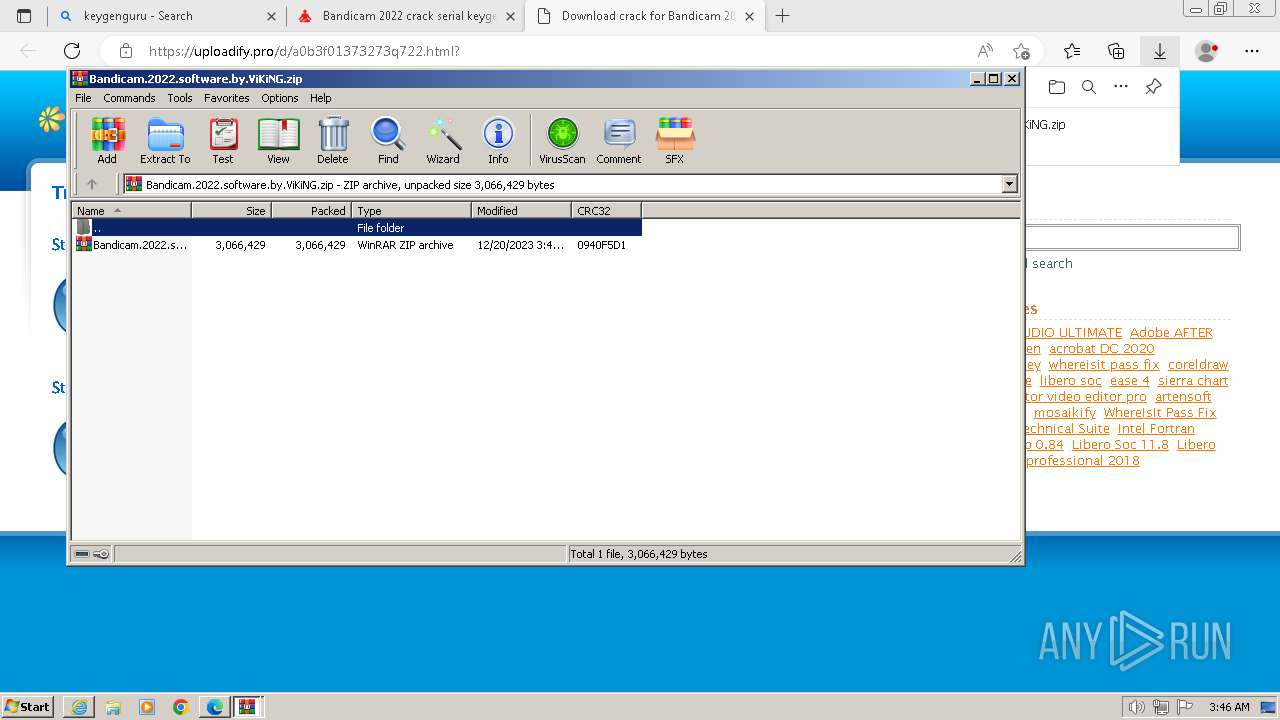The width and height of the screenshot is (1280, 720).
Task: Click the page search input field
Action: click(x=1132, y=237)
